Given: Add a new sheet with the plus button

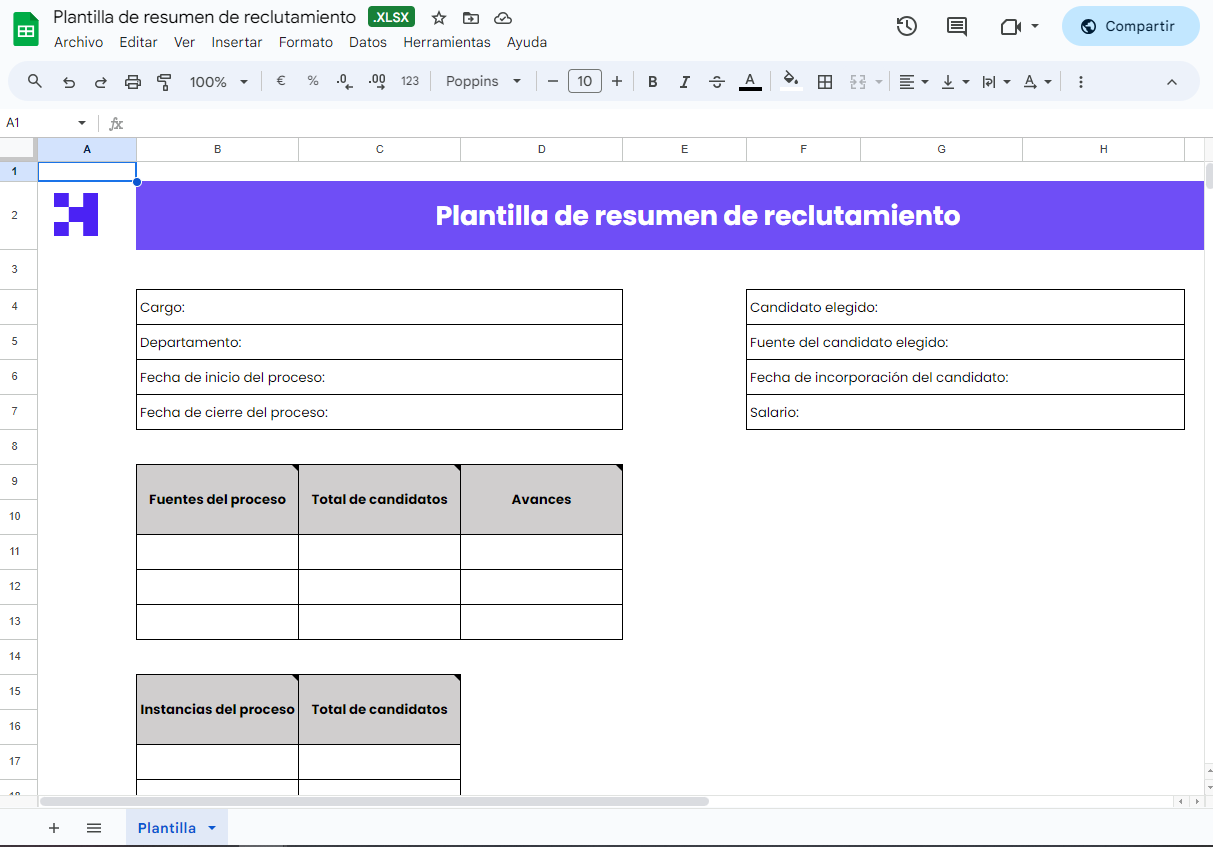Looking at the screenshot, I should point(53,828).
